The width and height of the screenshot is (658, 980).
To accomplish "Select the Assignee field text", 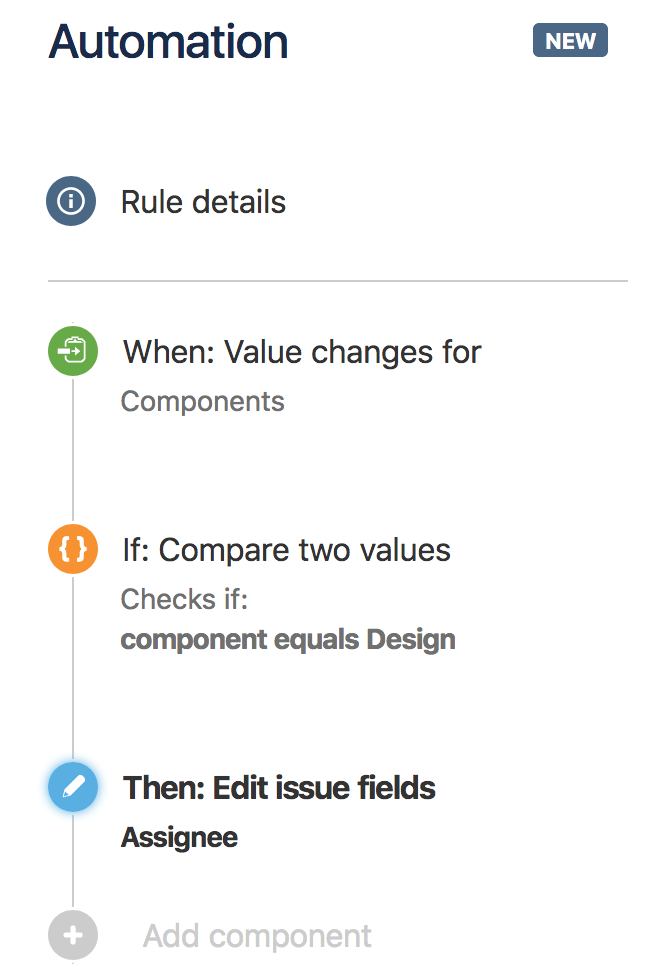I will click(x=179, y=836).
